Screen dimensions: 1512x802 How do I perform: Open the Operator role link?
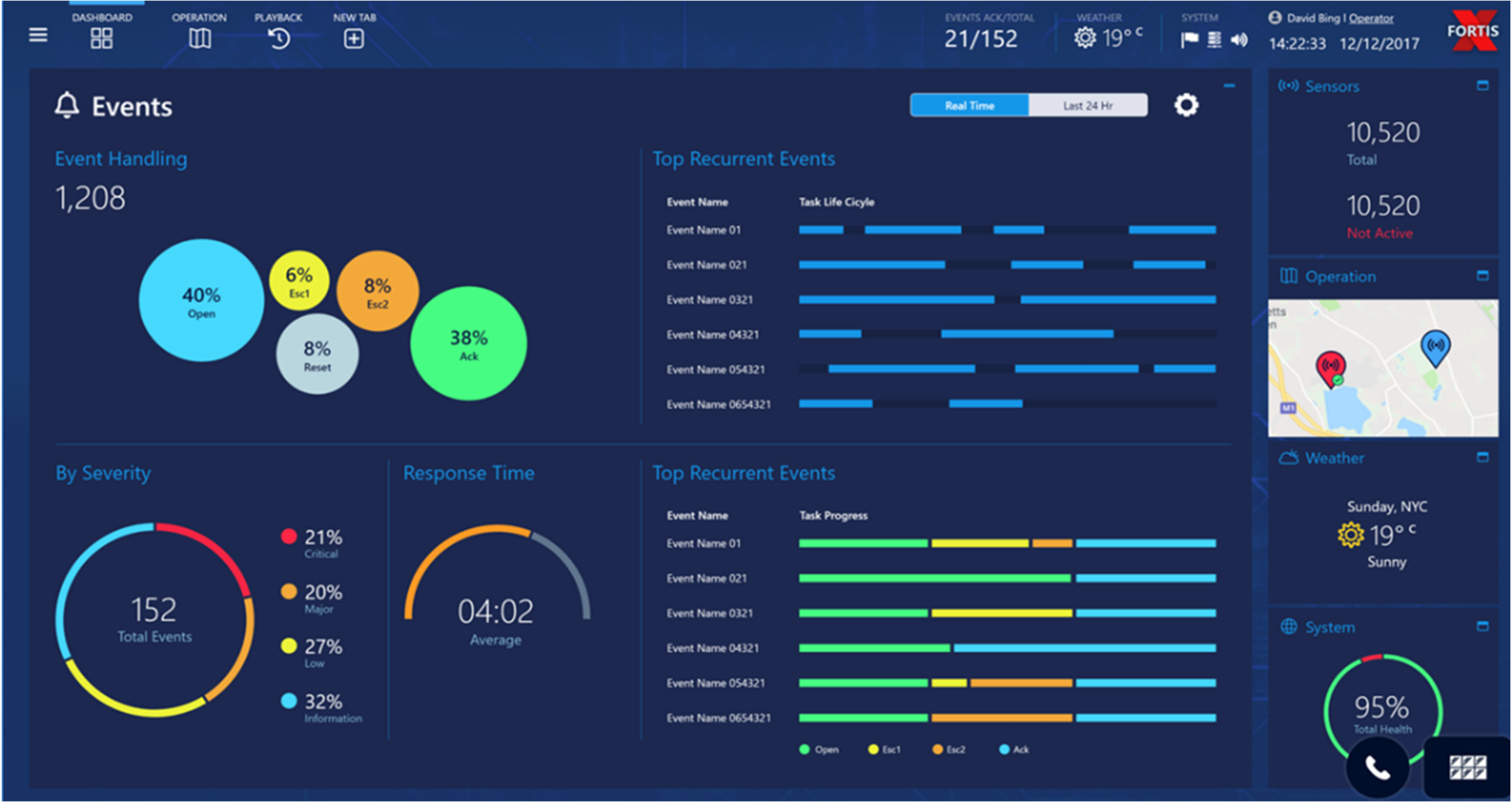pos(1371,18)
